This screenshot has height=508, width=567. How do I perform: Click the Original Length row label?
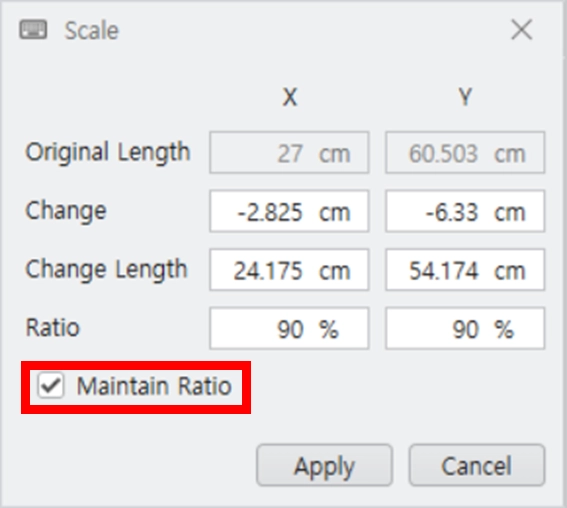click(108, 152)
